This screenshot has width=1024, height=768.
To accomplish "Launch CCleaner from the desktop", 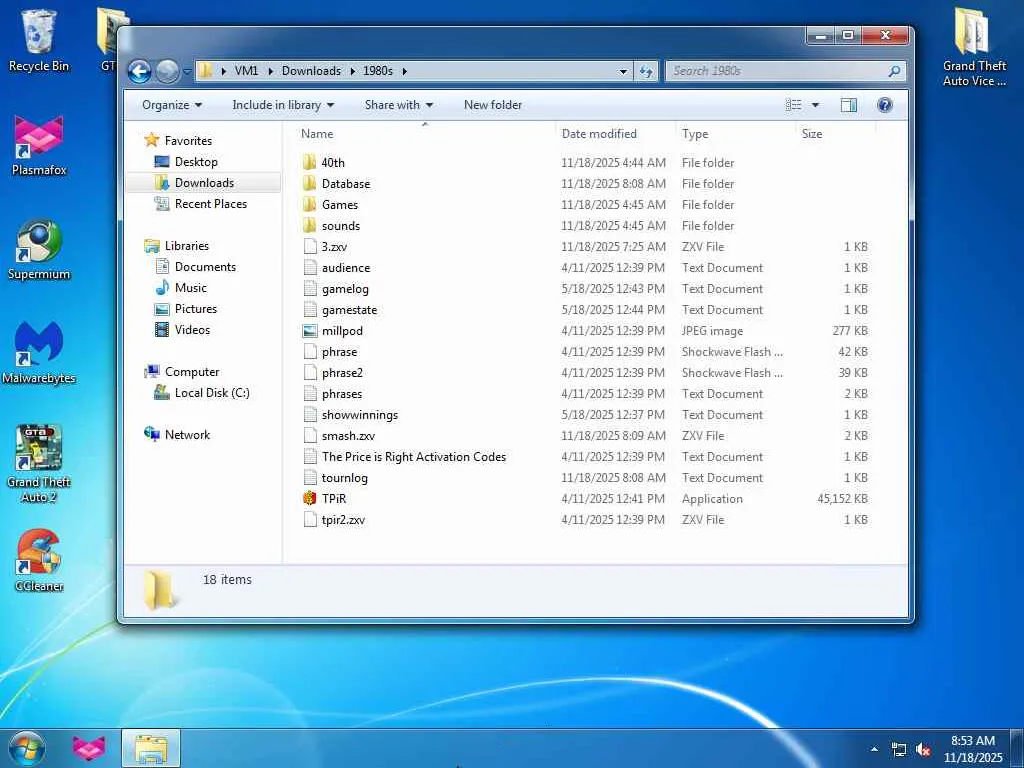I will tap(39, 560).
